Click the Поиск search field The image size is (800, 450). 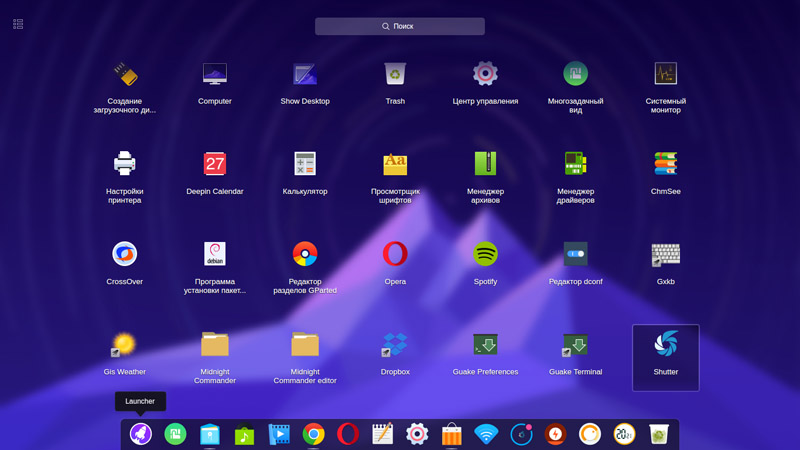click(x=400, y=27)
